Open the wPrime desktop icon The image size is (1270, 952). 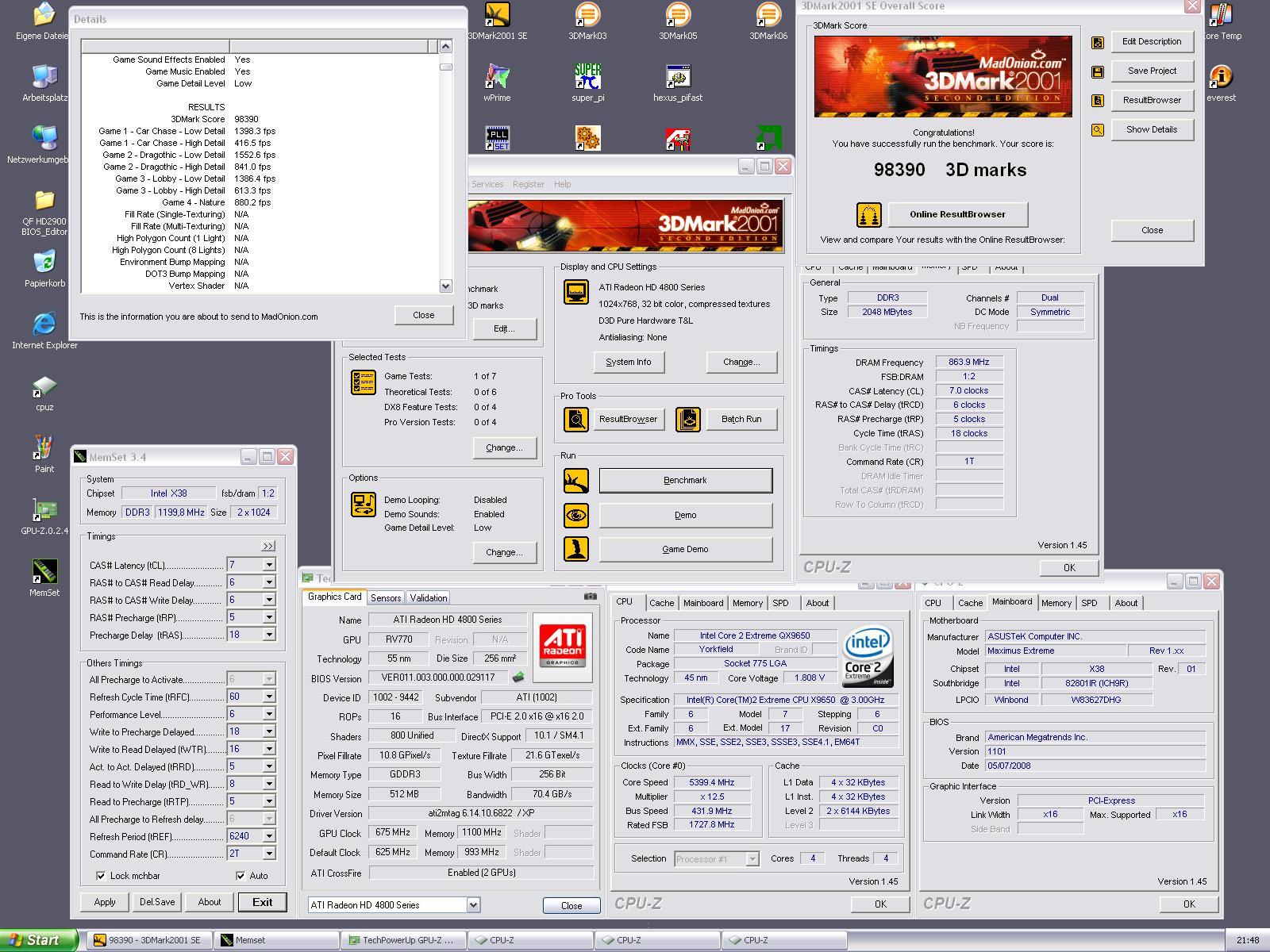tap(497, 83)
